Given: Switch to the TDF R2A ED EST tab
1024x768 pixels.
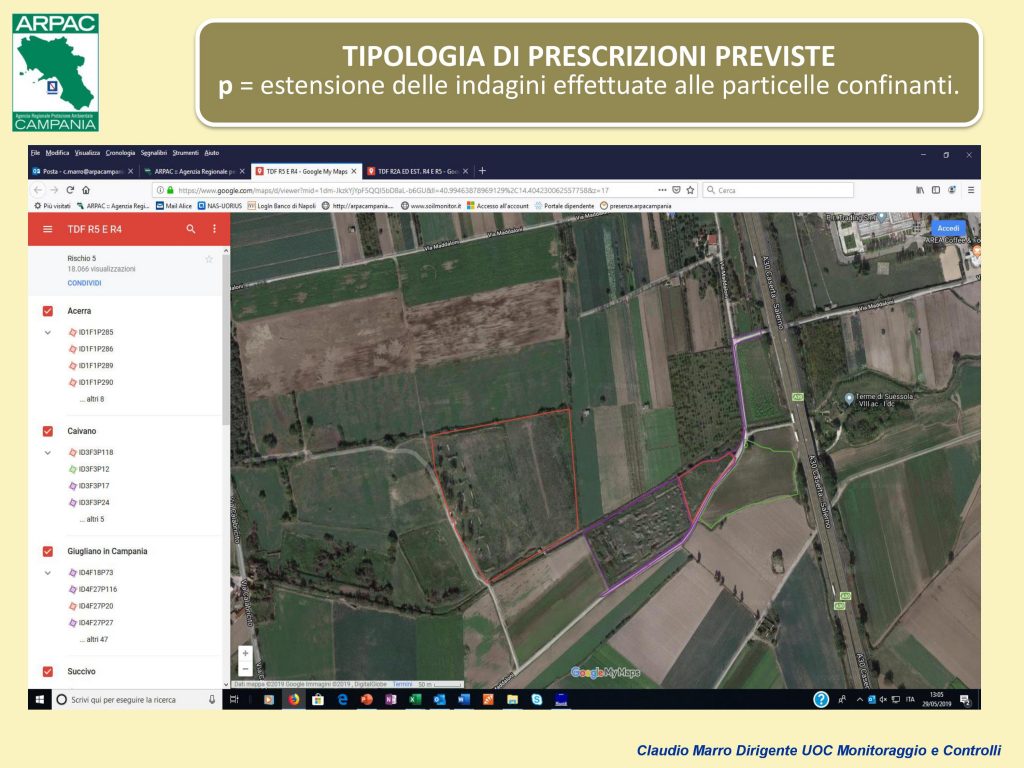Looking at the screenshot, I should point(418,171).
